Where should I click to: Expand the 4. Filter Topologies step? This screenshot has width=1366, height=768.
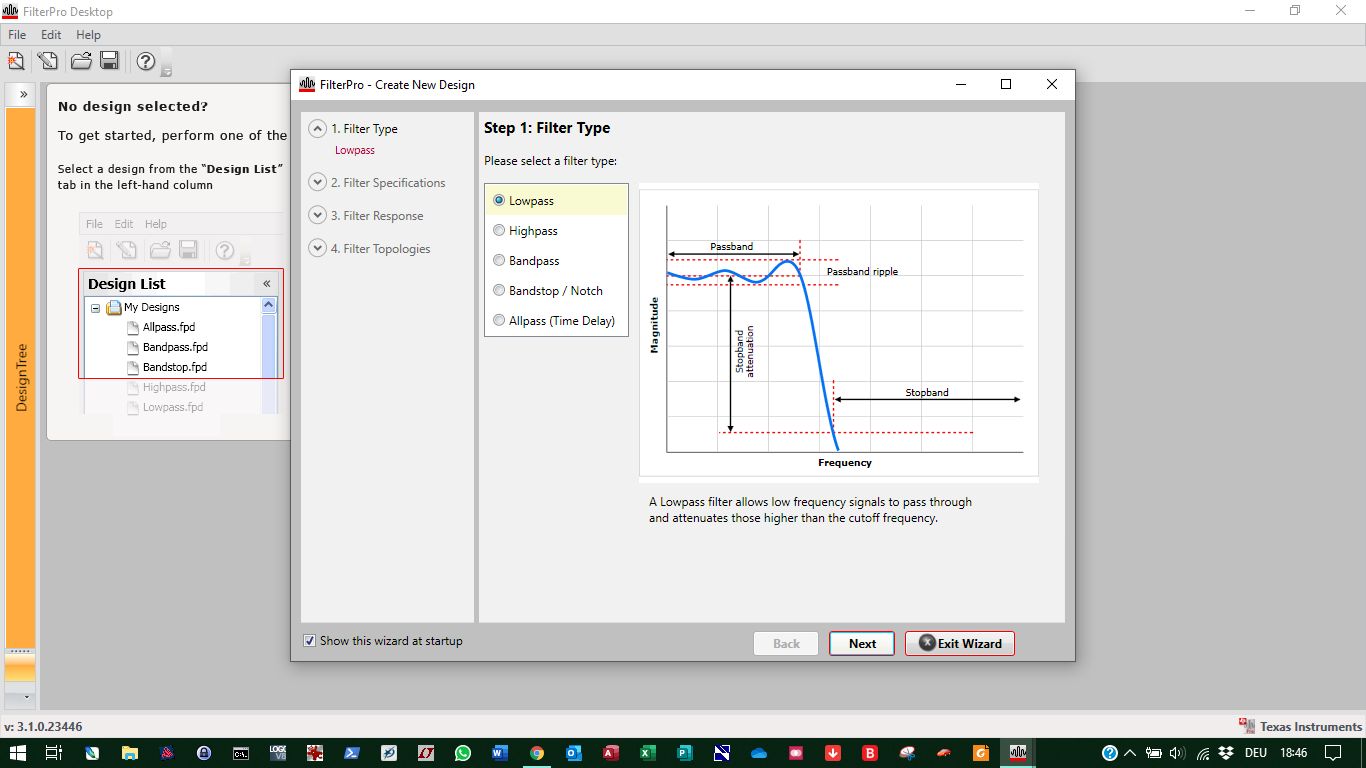click(x=318, y=248)
